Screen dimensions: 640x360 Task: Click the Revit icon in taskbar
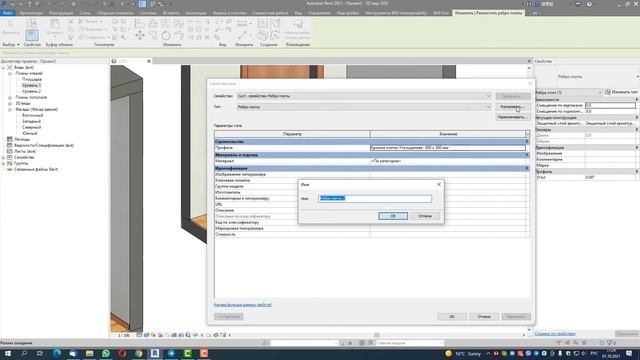[155, 353]
